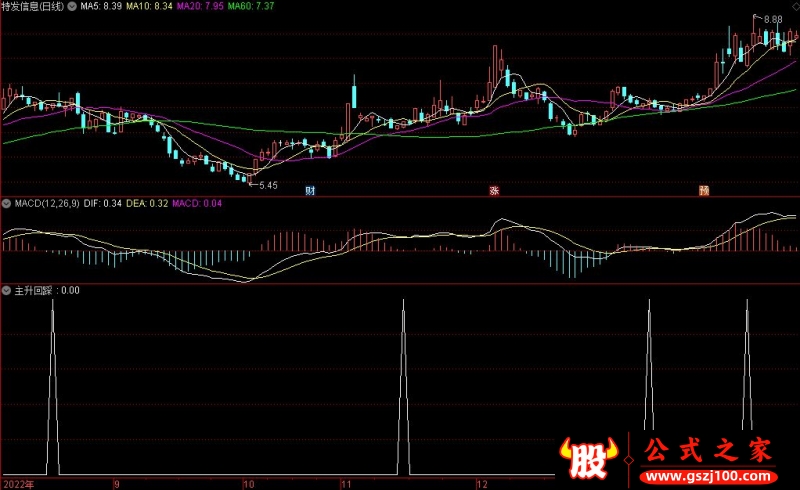
Task: Click the 主升回踩 indicator name
Action: point(34,291)
